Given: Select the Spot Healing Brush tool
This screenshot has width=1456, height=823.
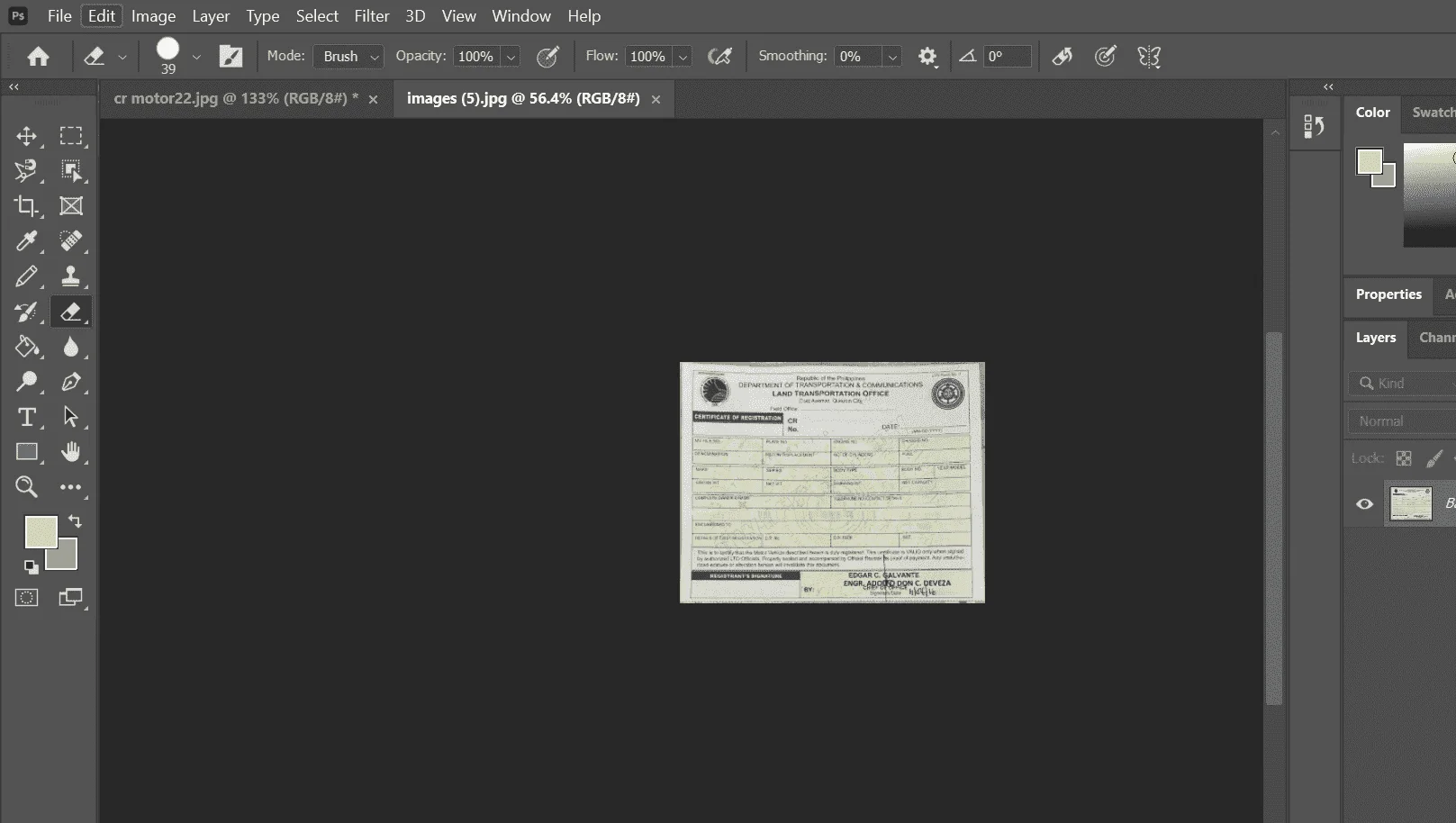Looking at the screenshot, I should (71, 241).
